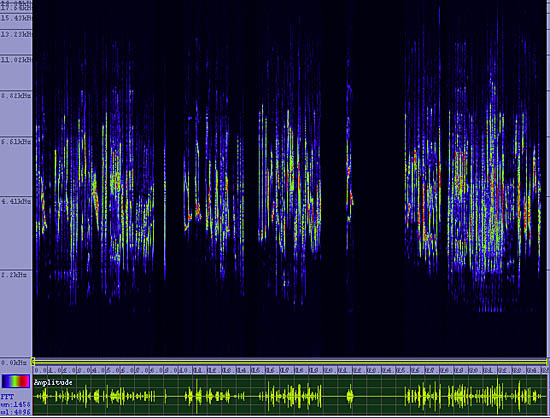Click the 6.61kHz frequency axis label
The image size is (550, 418).
point(16,142)
